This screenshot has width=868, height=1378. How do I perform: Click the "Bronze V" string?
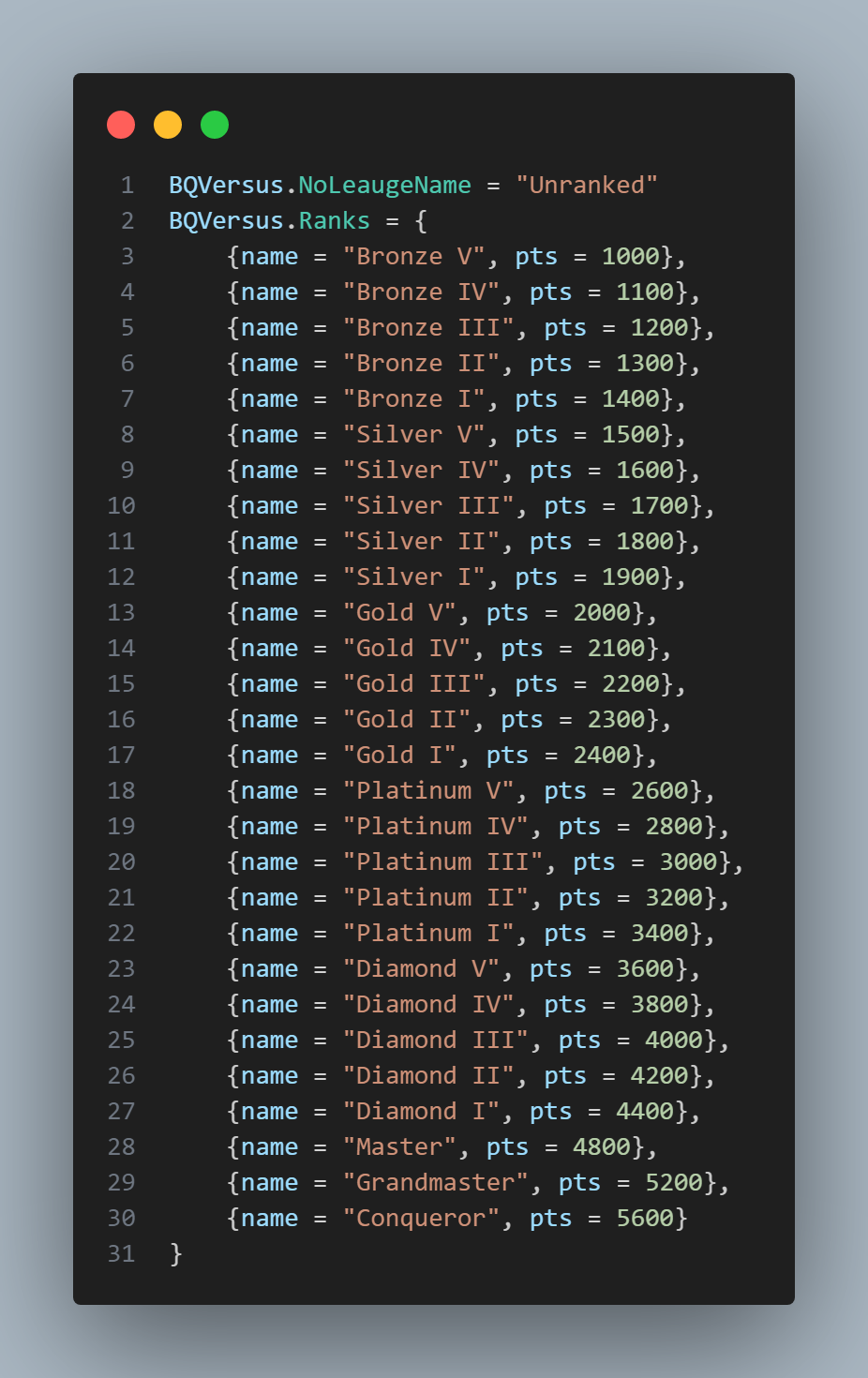click(x=414, y=256)
